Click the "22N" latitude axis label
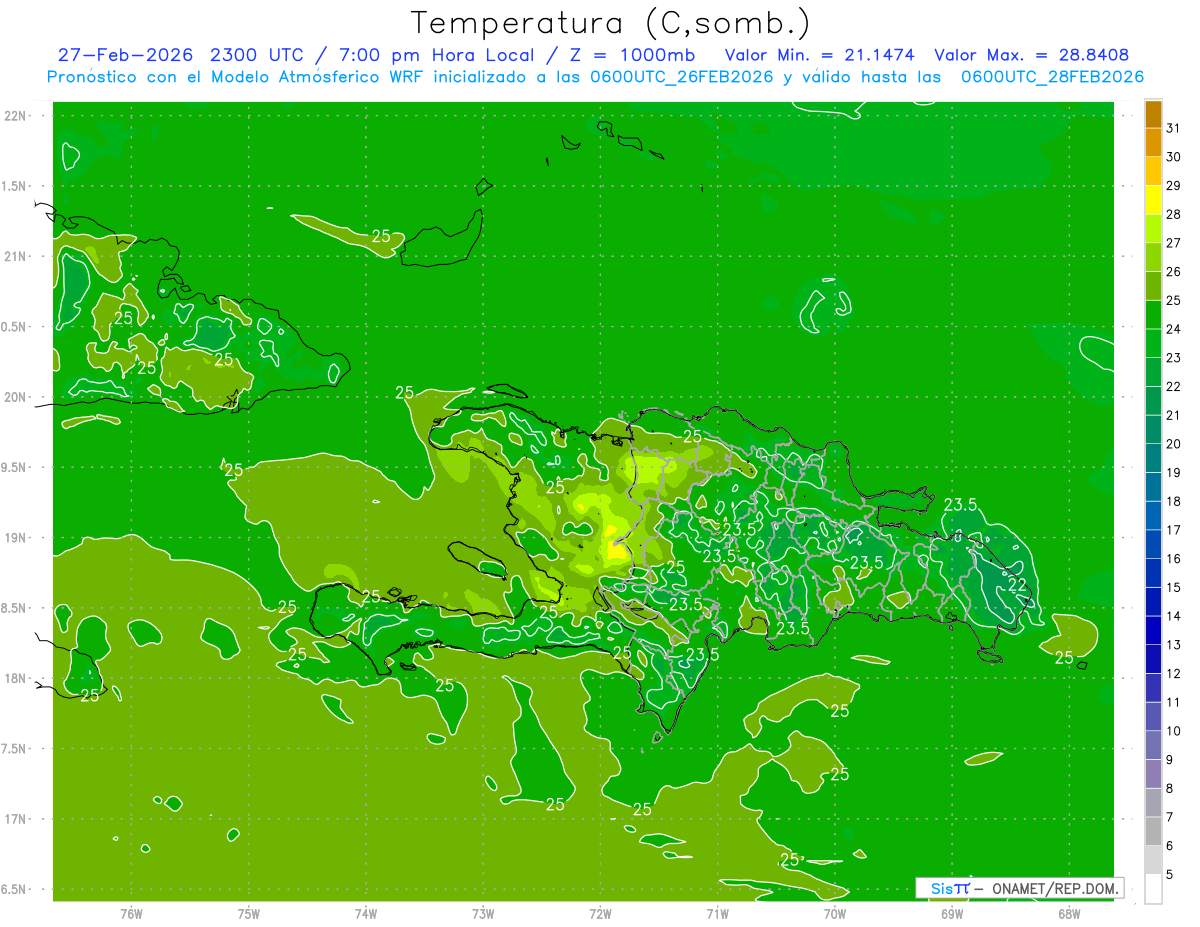 tap(16, 116)
